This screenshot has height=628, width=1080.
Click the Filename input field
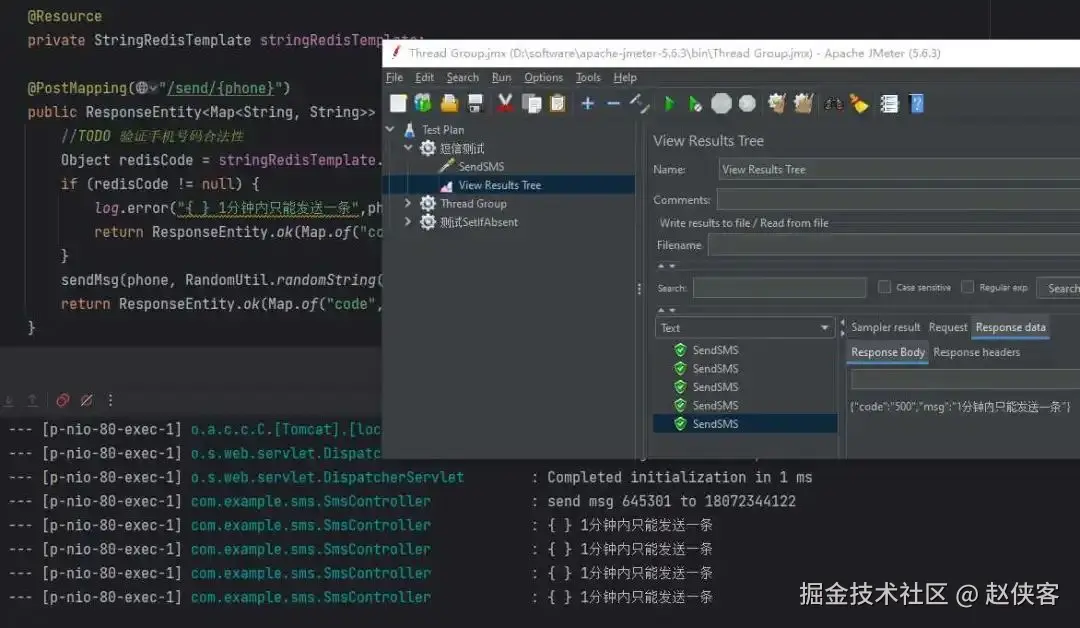click(x=893, y=245)
